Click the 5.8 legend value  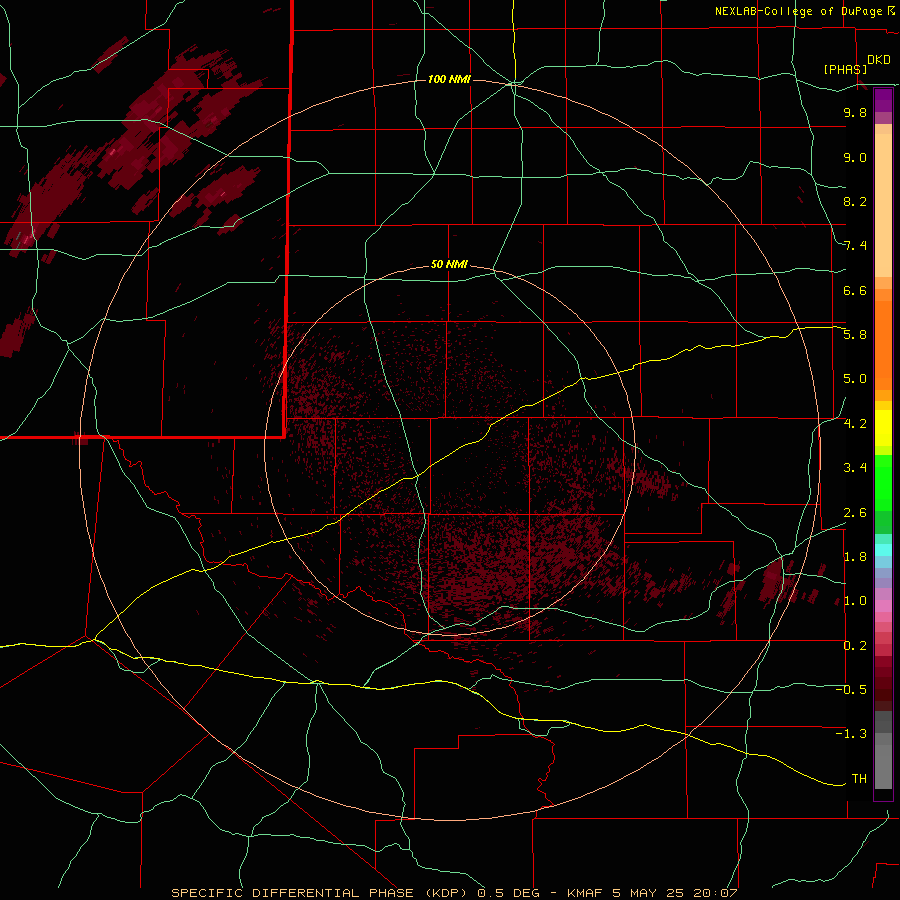click(855, 335)
